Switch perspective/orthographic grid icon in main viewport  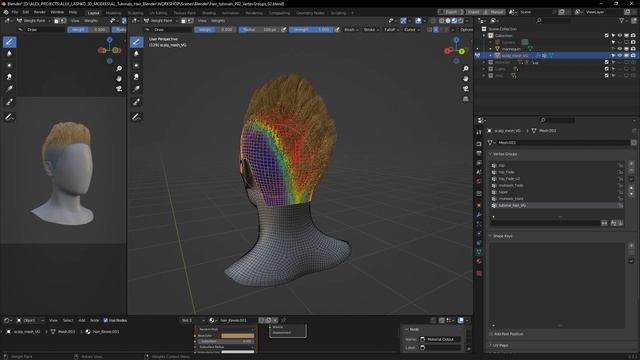coord(466,99)
